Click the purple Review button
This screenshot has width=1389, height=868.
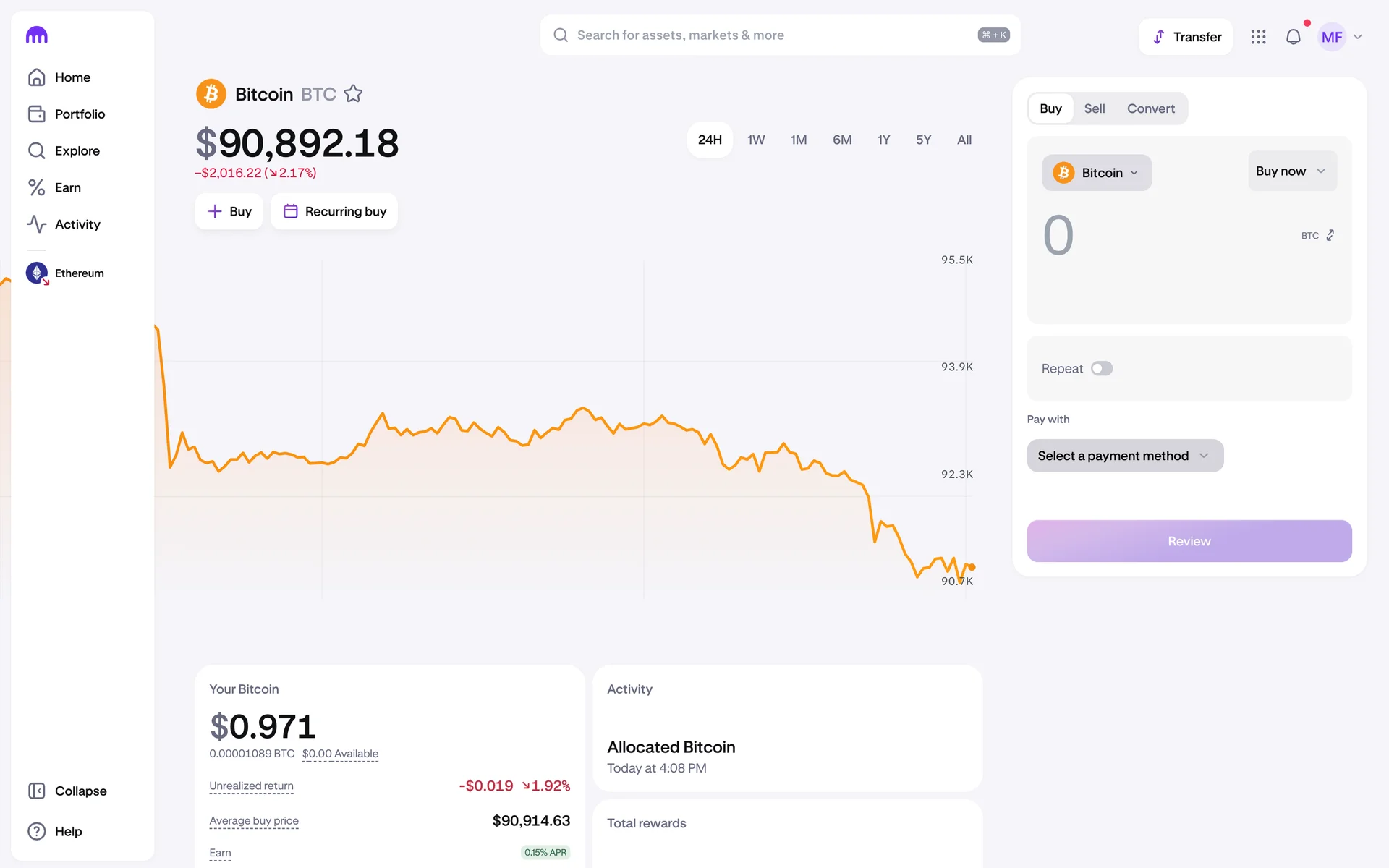(1189, 541)
